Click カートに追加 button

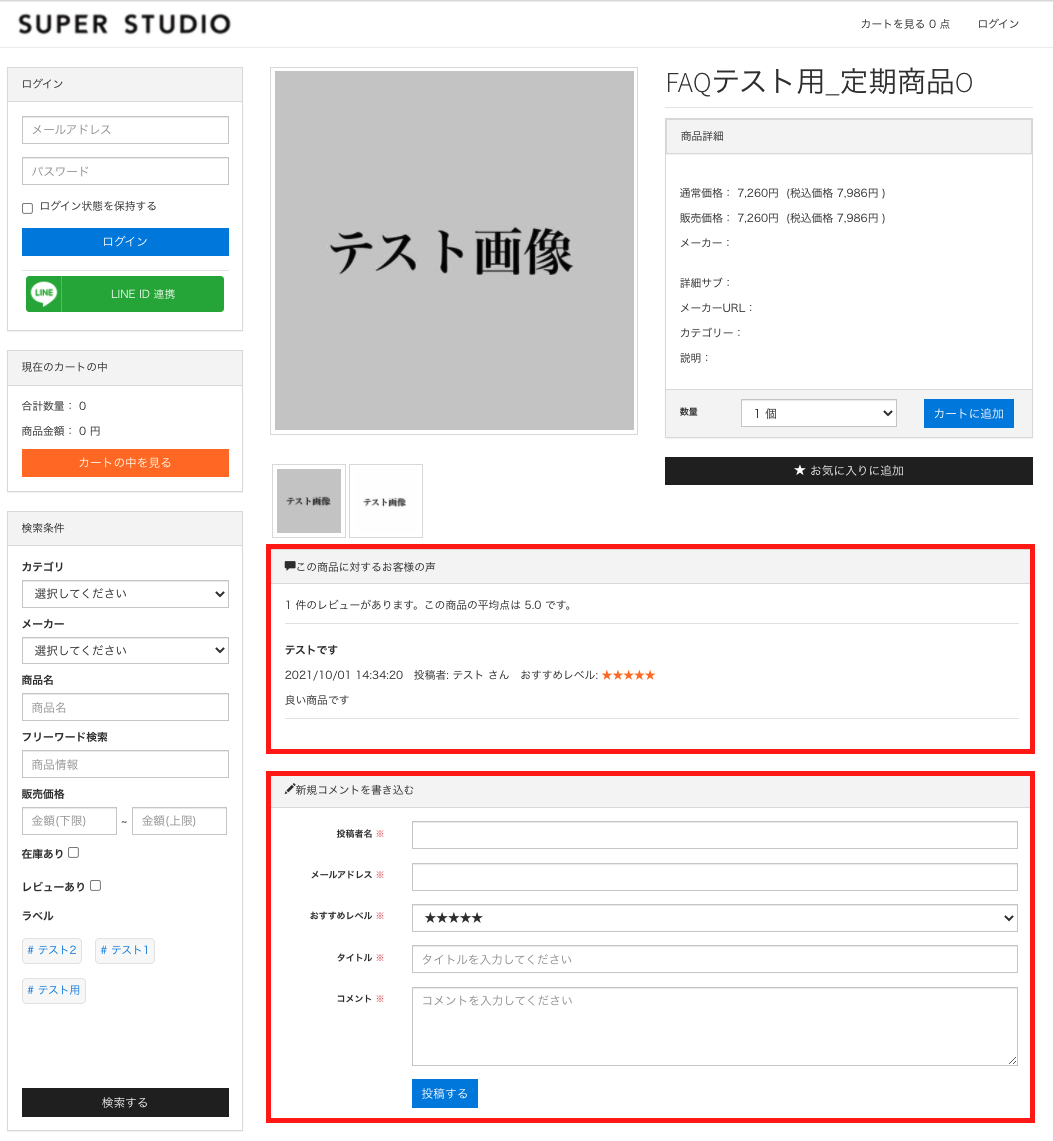coord(969,413)
